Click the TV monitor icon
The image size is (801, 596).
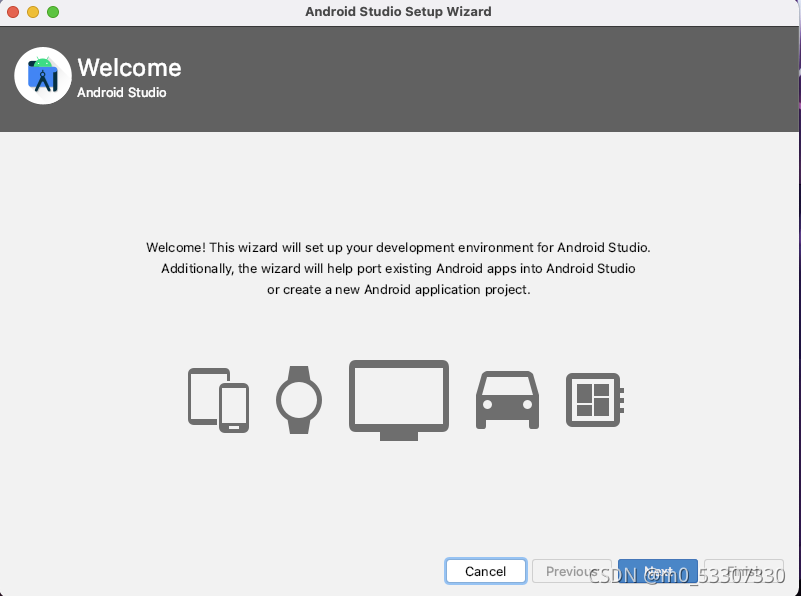point(399,400)
